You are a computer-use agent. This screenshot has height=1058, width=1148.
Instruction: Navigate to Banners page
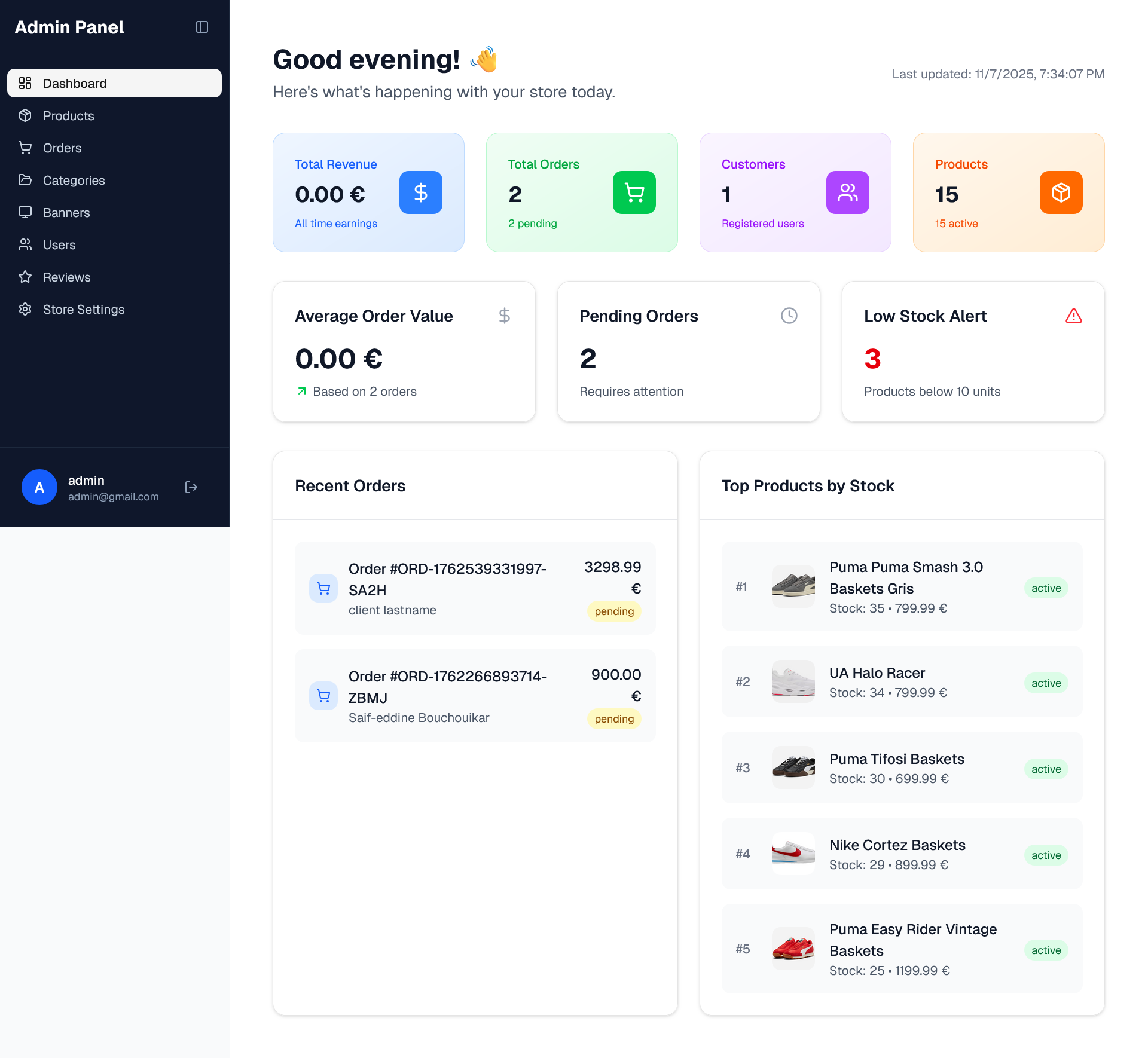[66, 213]
